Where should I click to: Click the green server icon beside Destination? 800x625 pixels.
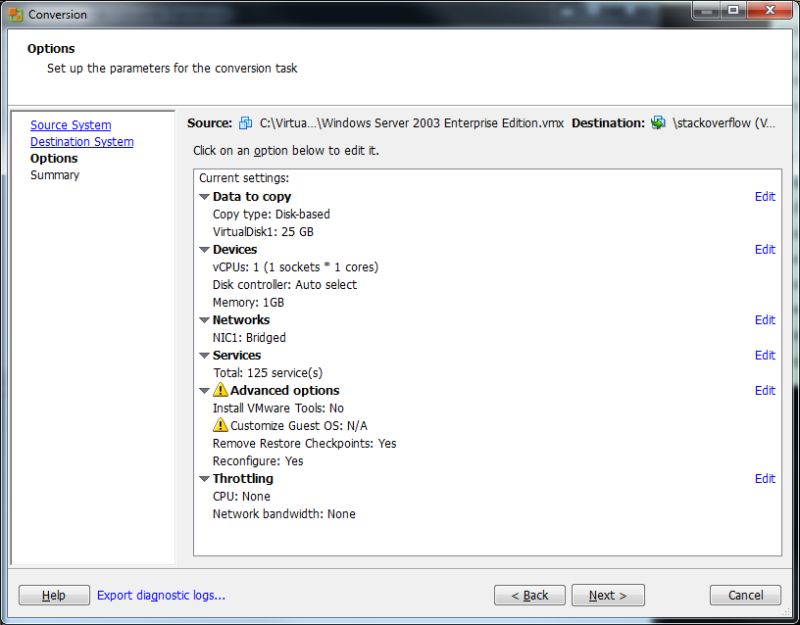pos(660,121)
